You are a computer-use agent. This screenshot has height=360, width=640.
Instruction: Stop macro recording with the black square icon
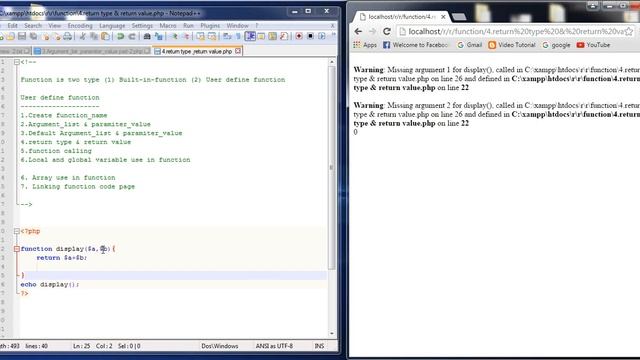click(310, 36)
